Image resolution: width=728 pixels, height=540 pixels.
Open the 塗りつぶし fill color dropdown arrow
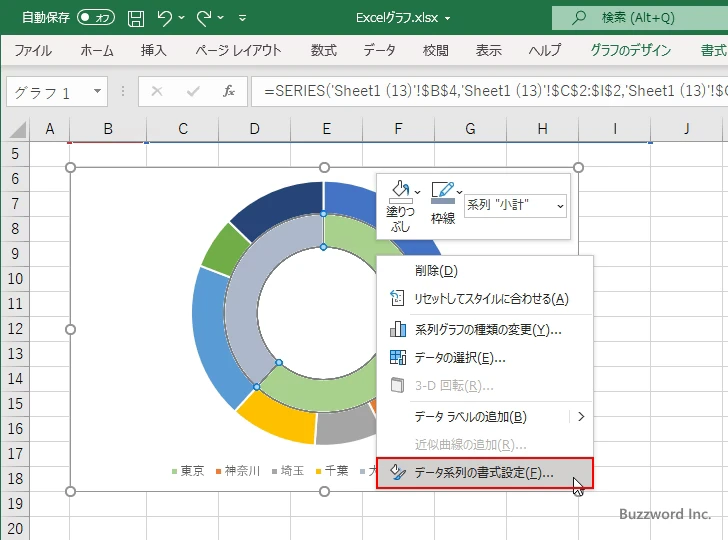pyautogui.click(x=417, y=192)
